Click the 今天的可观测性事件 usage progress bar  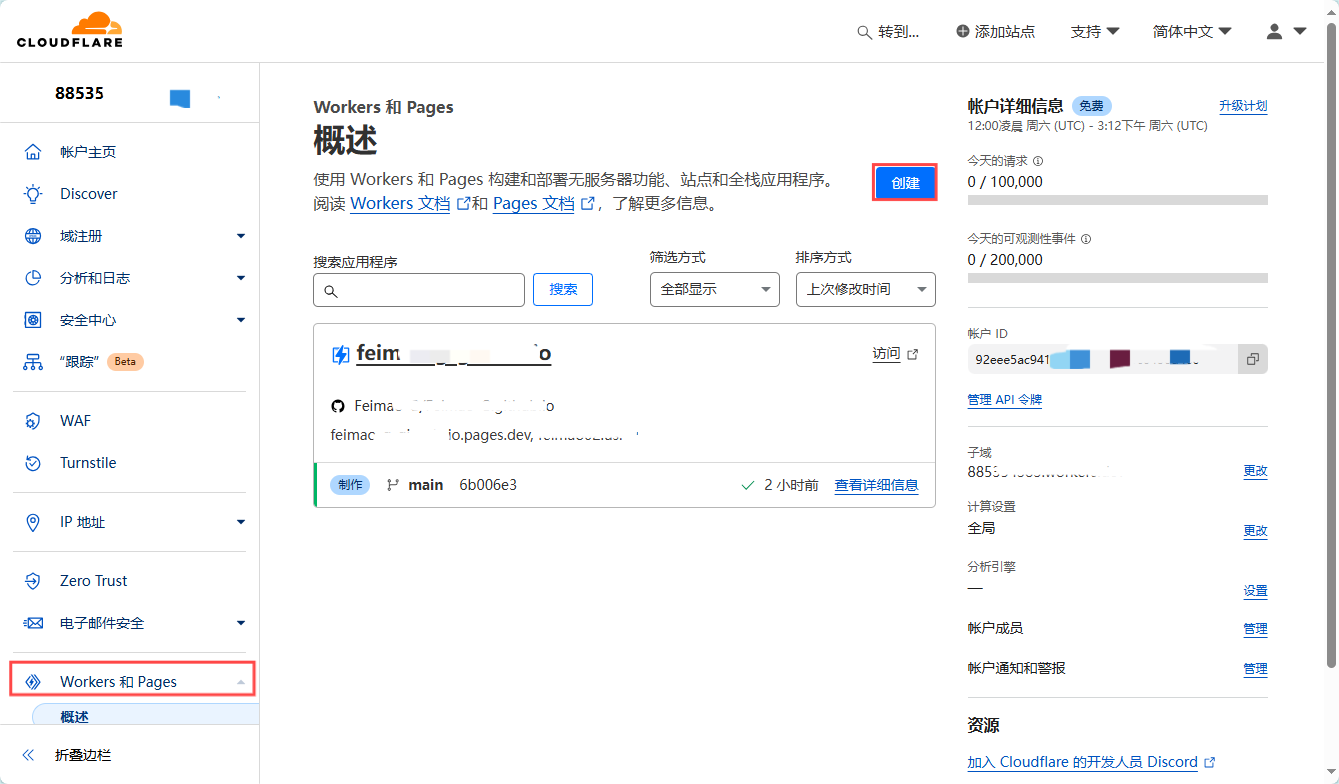point(1118,278)
